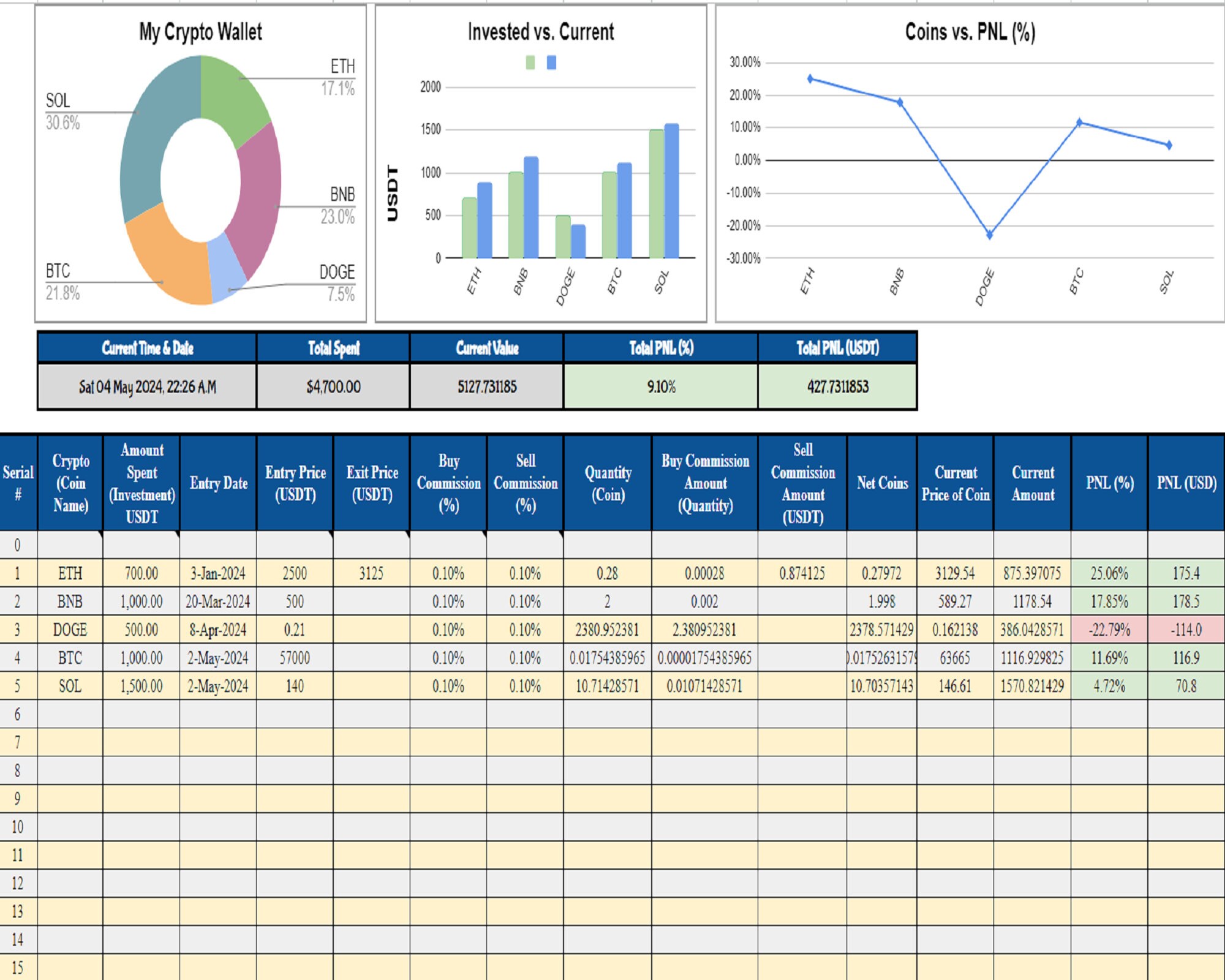Click the Entry Date column header
The height and width of the screenshot is (980, 1225).
coord(218,484)
